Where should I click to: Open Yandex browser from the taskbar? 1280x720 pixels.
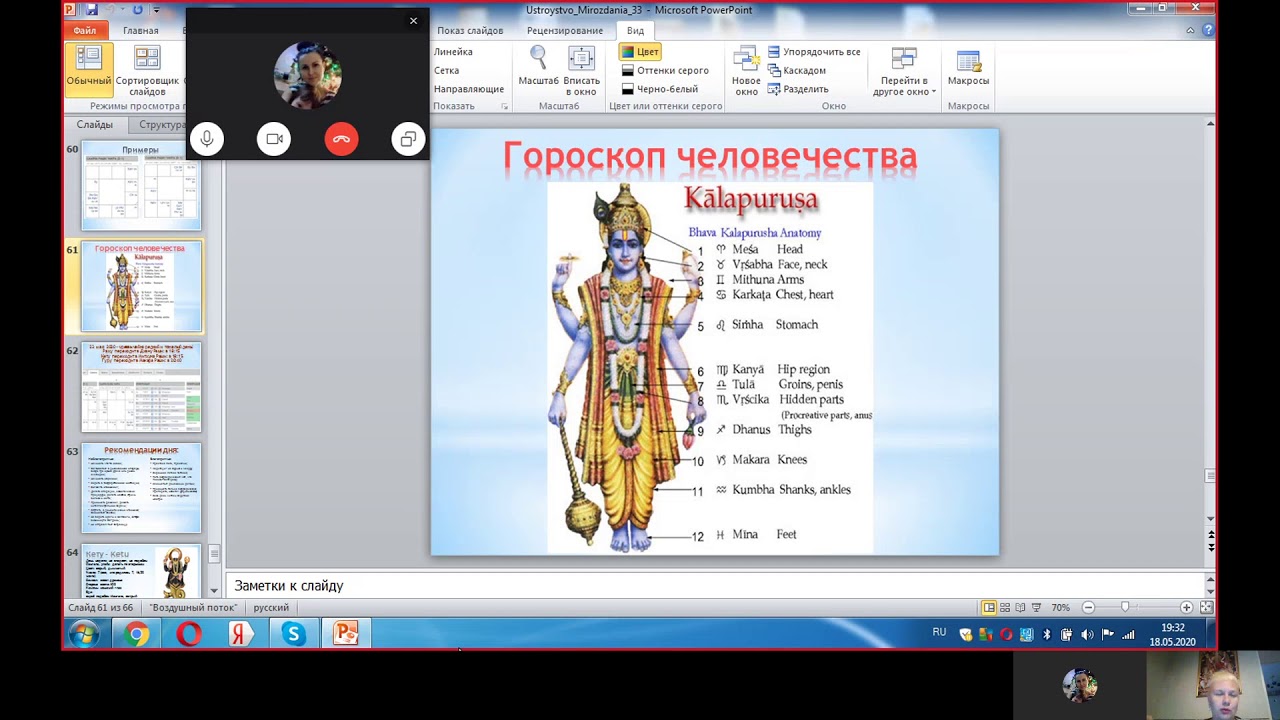click(x=241, y=634)
